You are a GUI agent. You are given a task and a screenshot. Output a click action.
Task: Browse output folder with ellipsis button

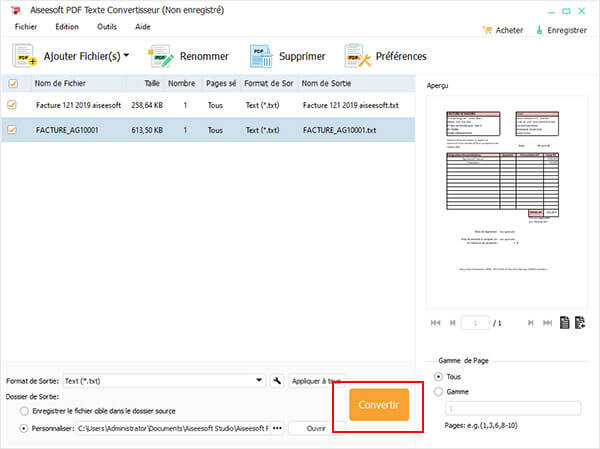(x=277, y=428)
